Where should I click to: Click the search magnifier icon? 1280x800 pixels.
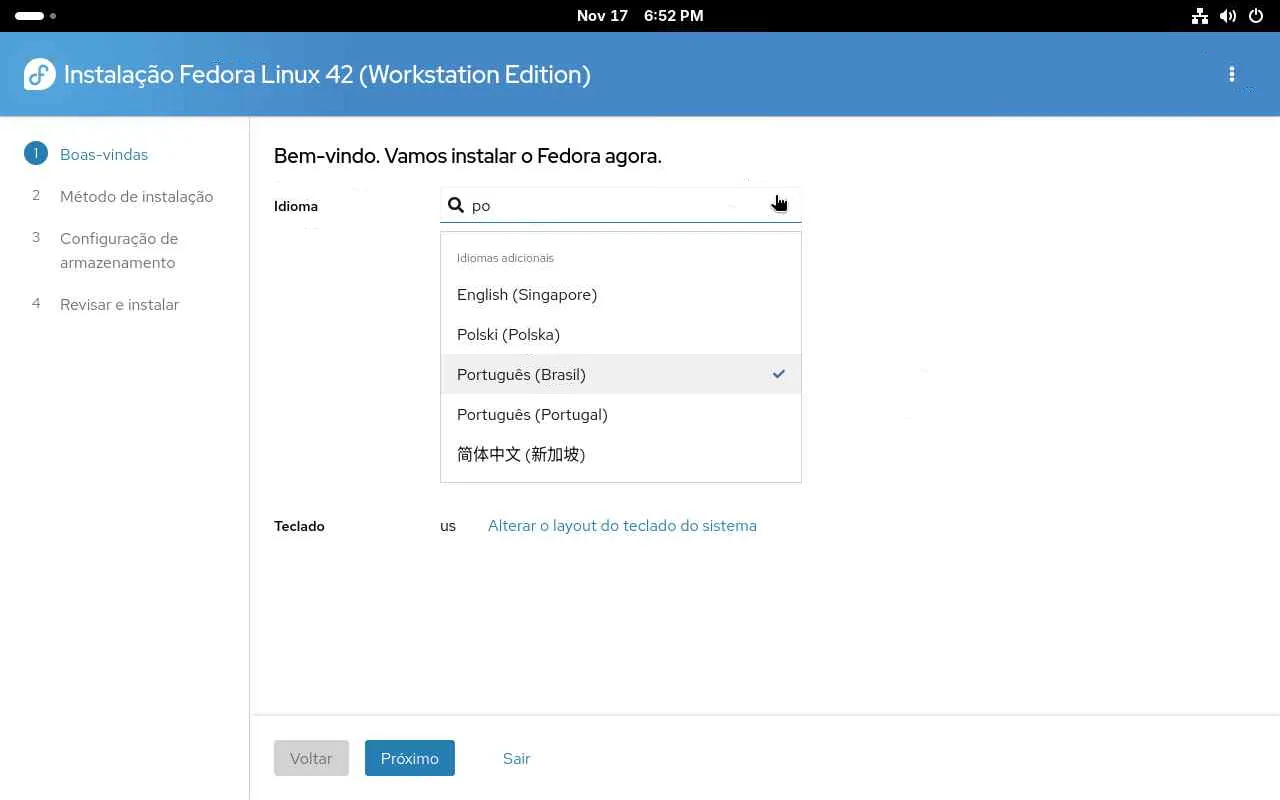[x=456, y=205]
